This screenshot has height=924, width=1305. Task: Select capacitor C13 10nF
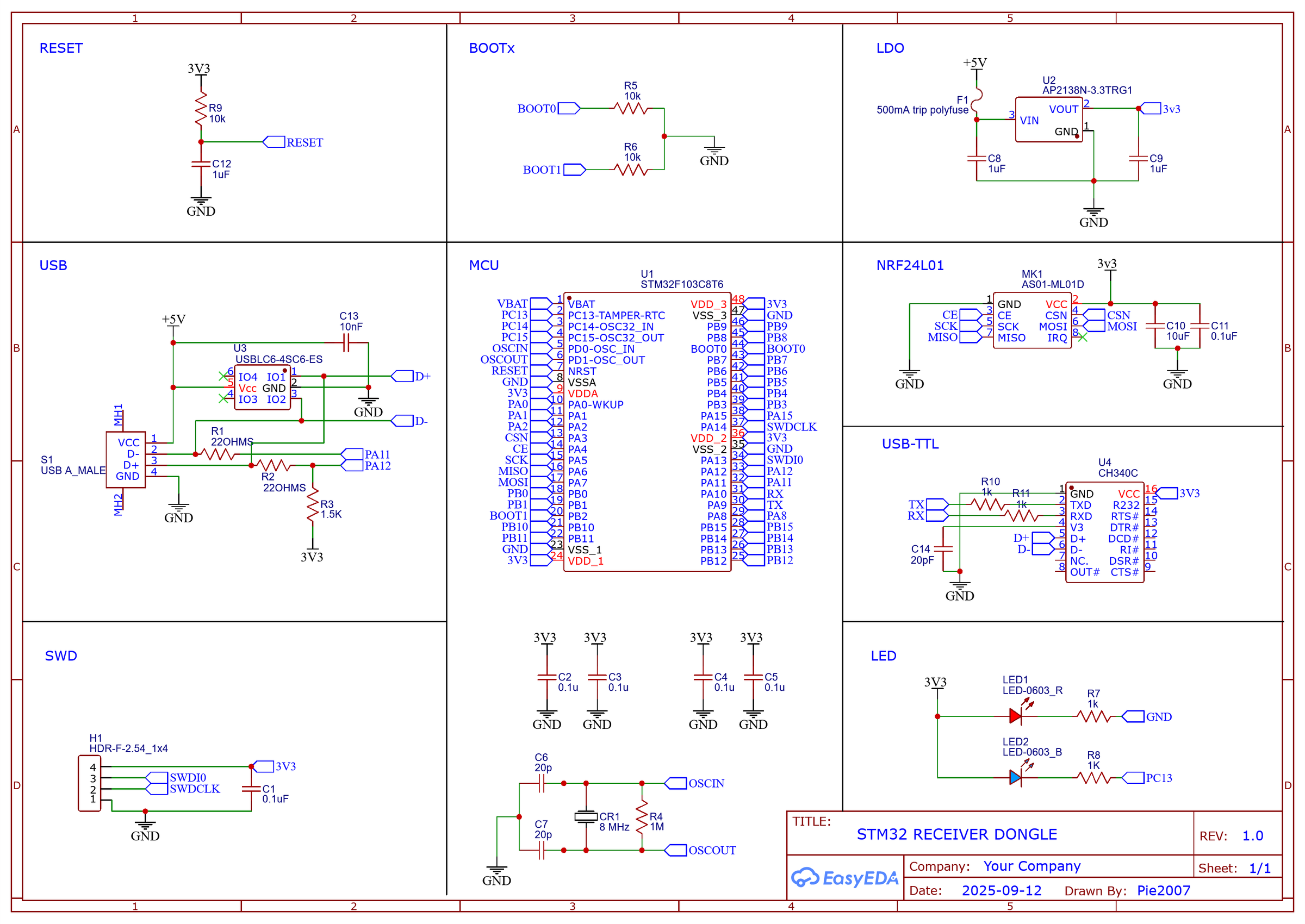pos(346,342)
